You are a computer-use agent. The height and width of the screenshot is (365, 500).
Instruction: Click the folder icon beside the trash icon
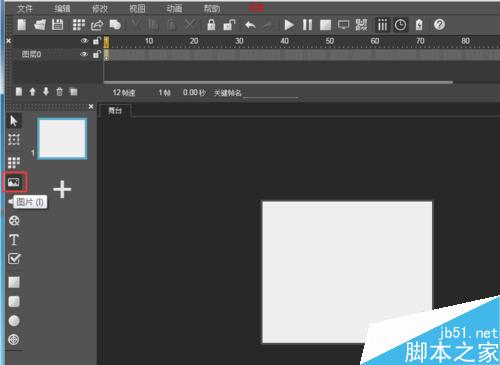(x=73, y=92)
